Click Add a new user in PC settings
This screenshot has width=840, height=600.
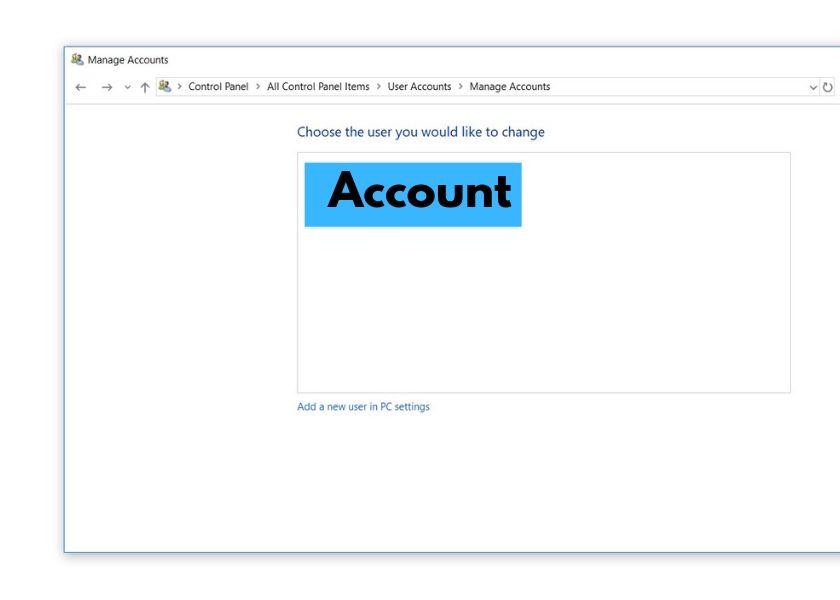363,407
